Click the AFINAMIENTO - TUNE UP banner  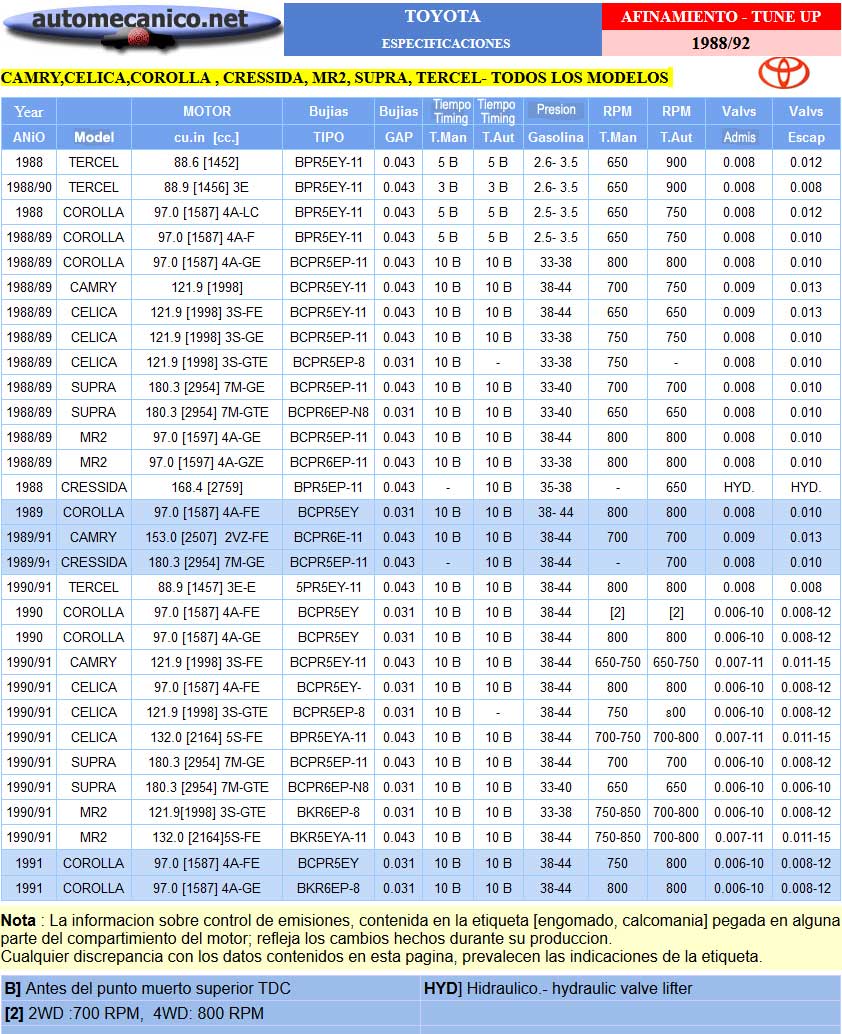721,16
